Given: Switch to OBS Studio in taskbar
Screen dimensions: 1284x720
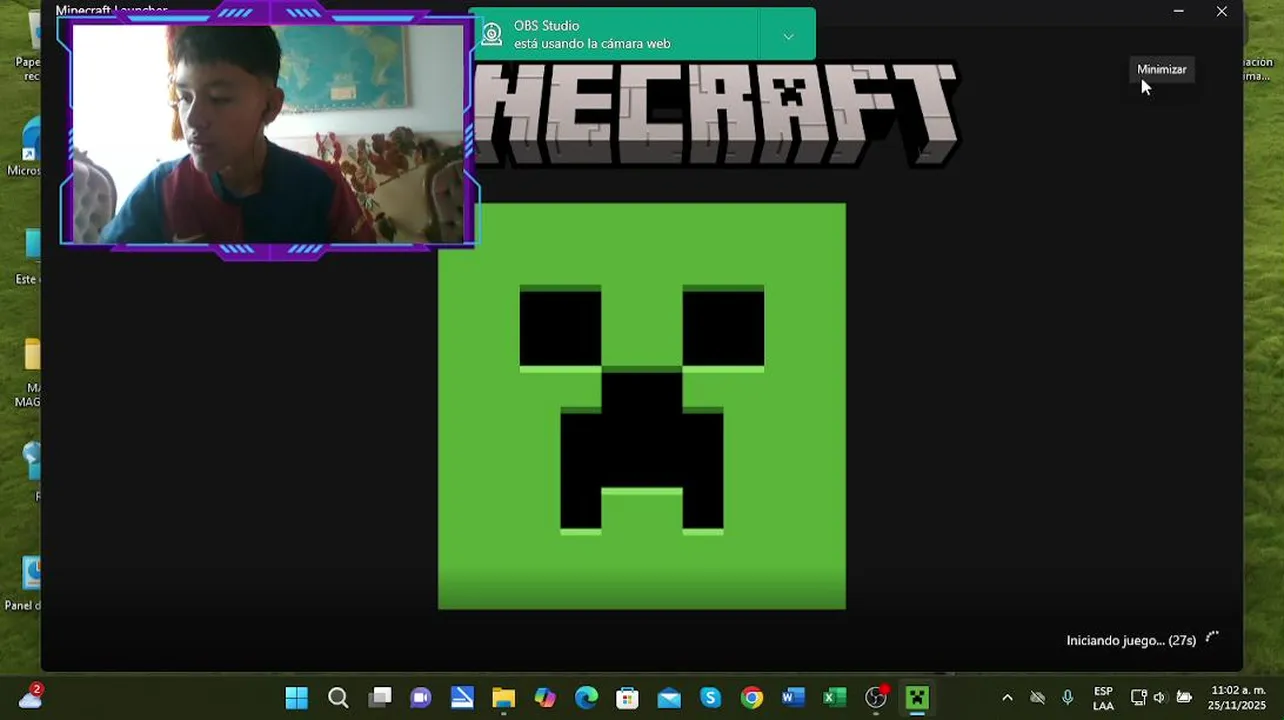Looking at the screenshot, I should 876,697.
